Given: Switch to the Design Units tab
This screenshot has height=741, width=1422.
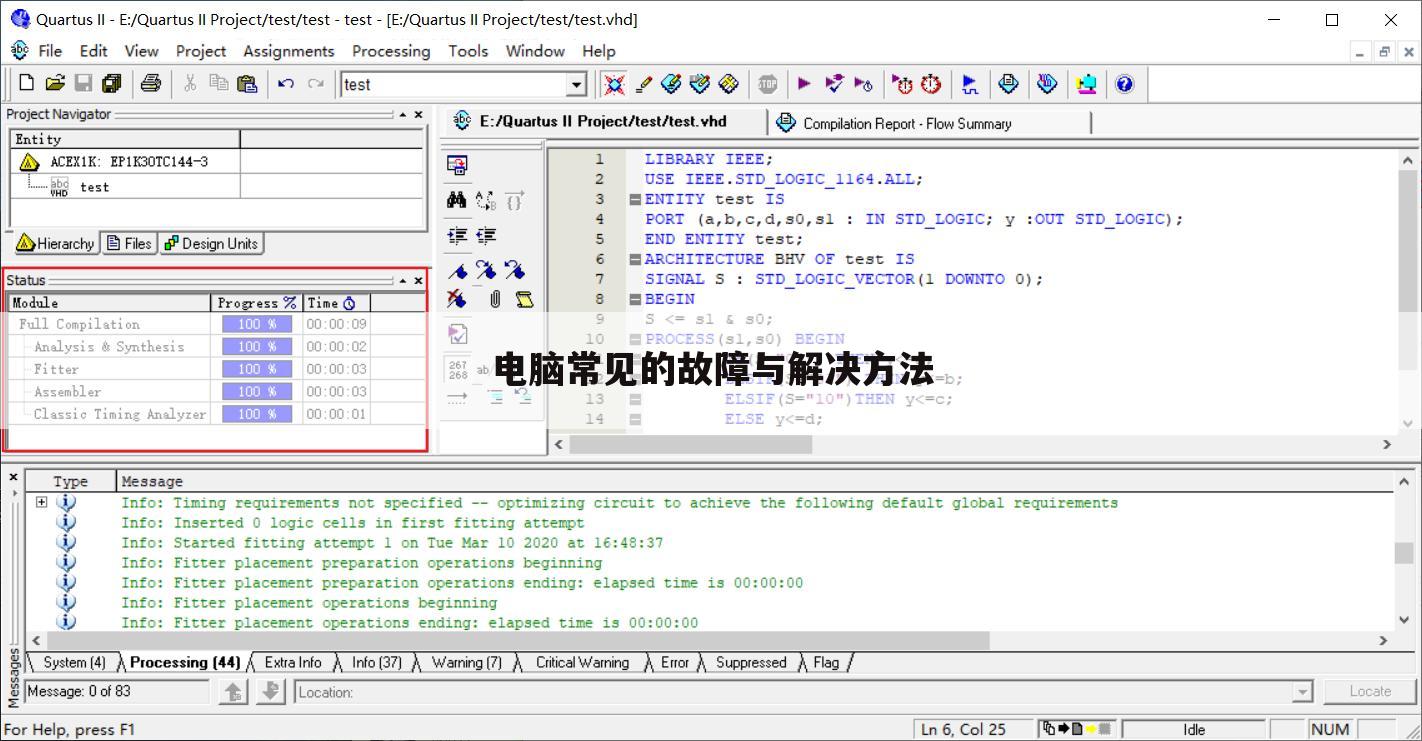Looking at the screenshot, I should [211, 243].
